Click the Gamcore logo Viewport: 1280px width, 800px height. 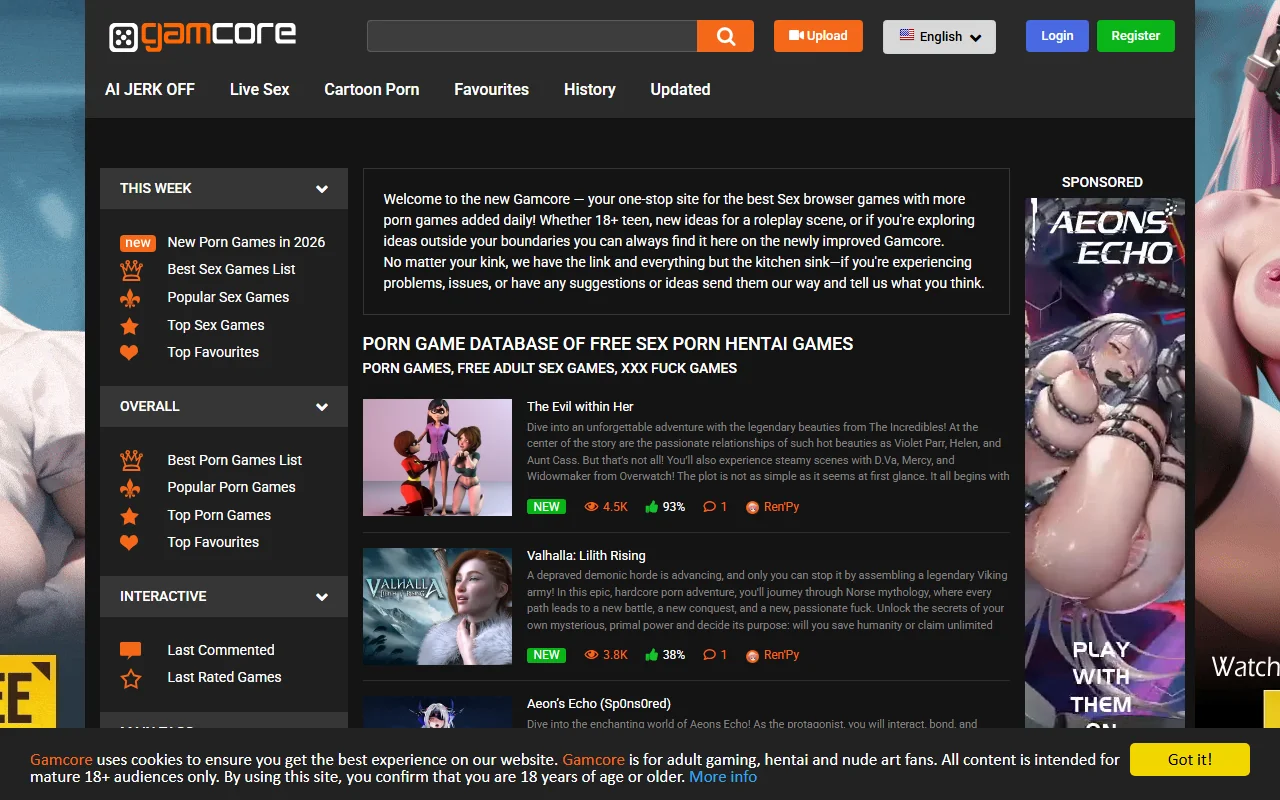coord(200,34)
